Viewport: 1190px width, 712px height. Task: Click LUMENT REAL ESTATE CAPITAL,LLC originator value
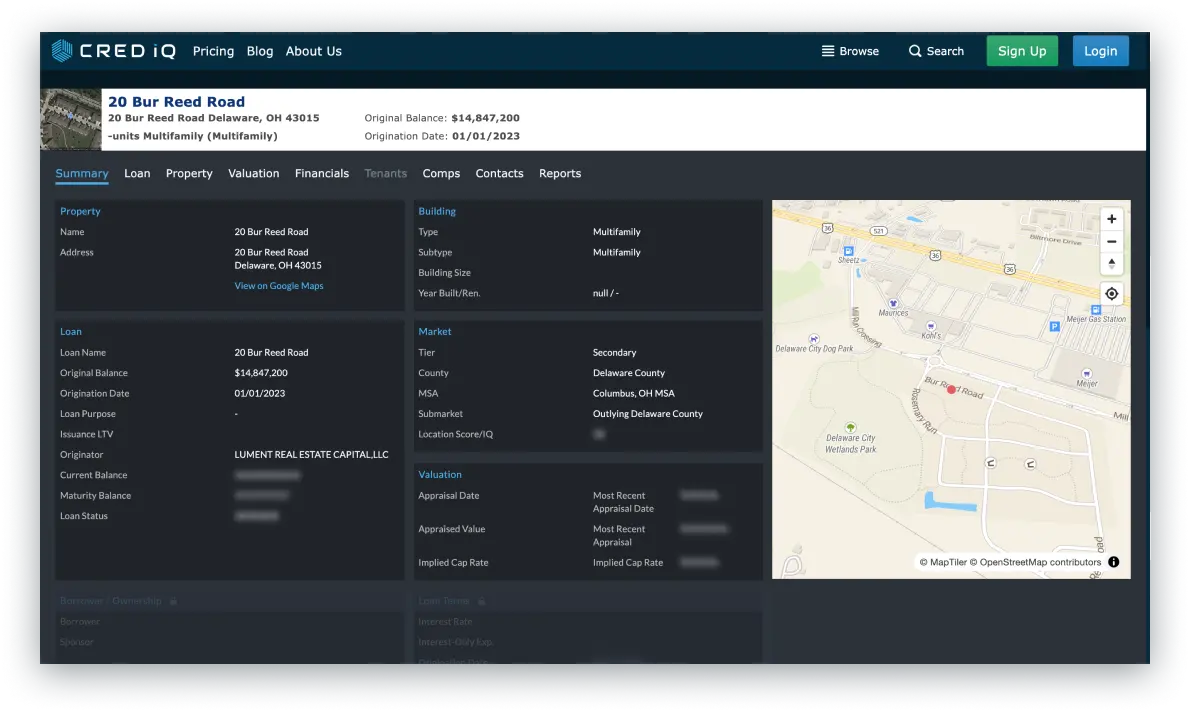click(311, 455)
